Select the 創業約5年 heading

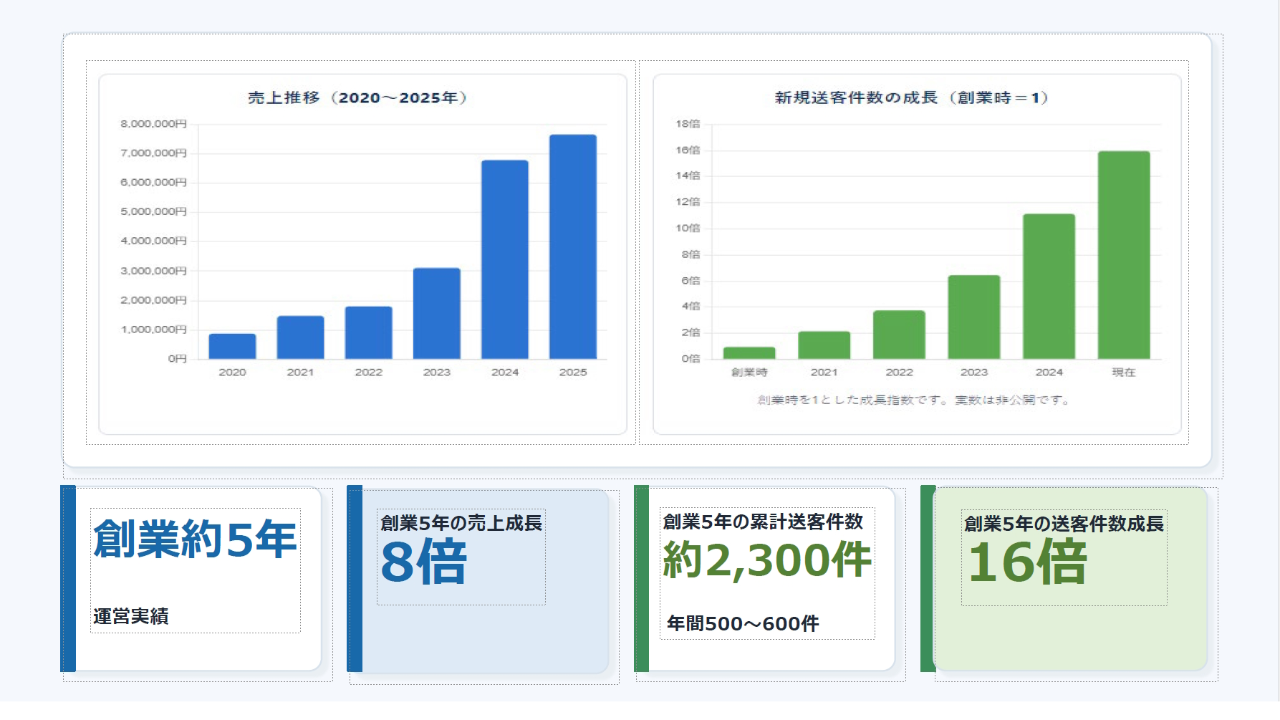point(195,540)
